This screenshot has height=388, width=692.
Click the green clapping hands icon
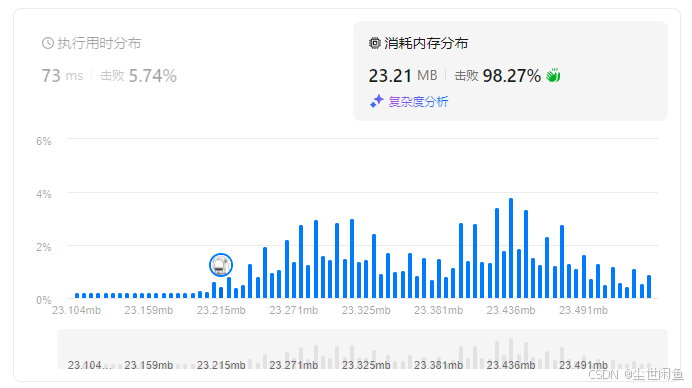553,75
